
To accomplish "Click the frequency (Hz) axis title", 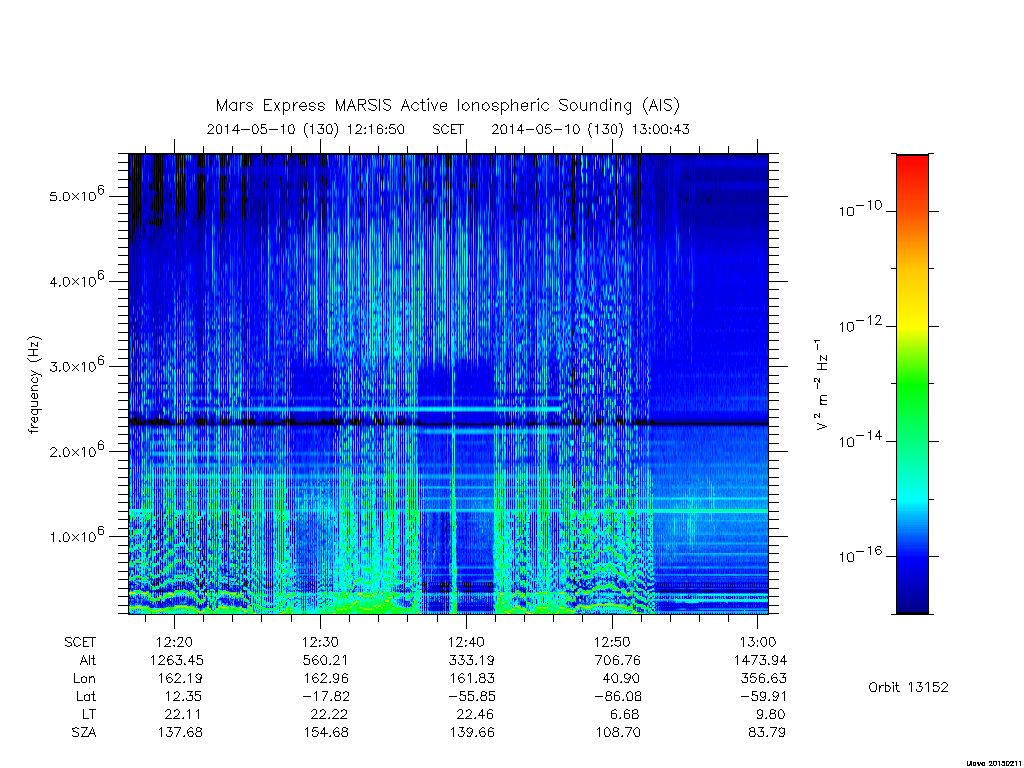I will (35, 385).
